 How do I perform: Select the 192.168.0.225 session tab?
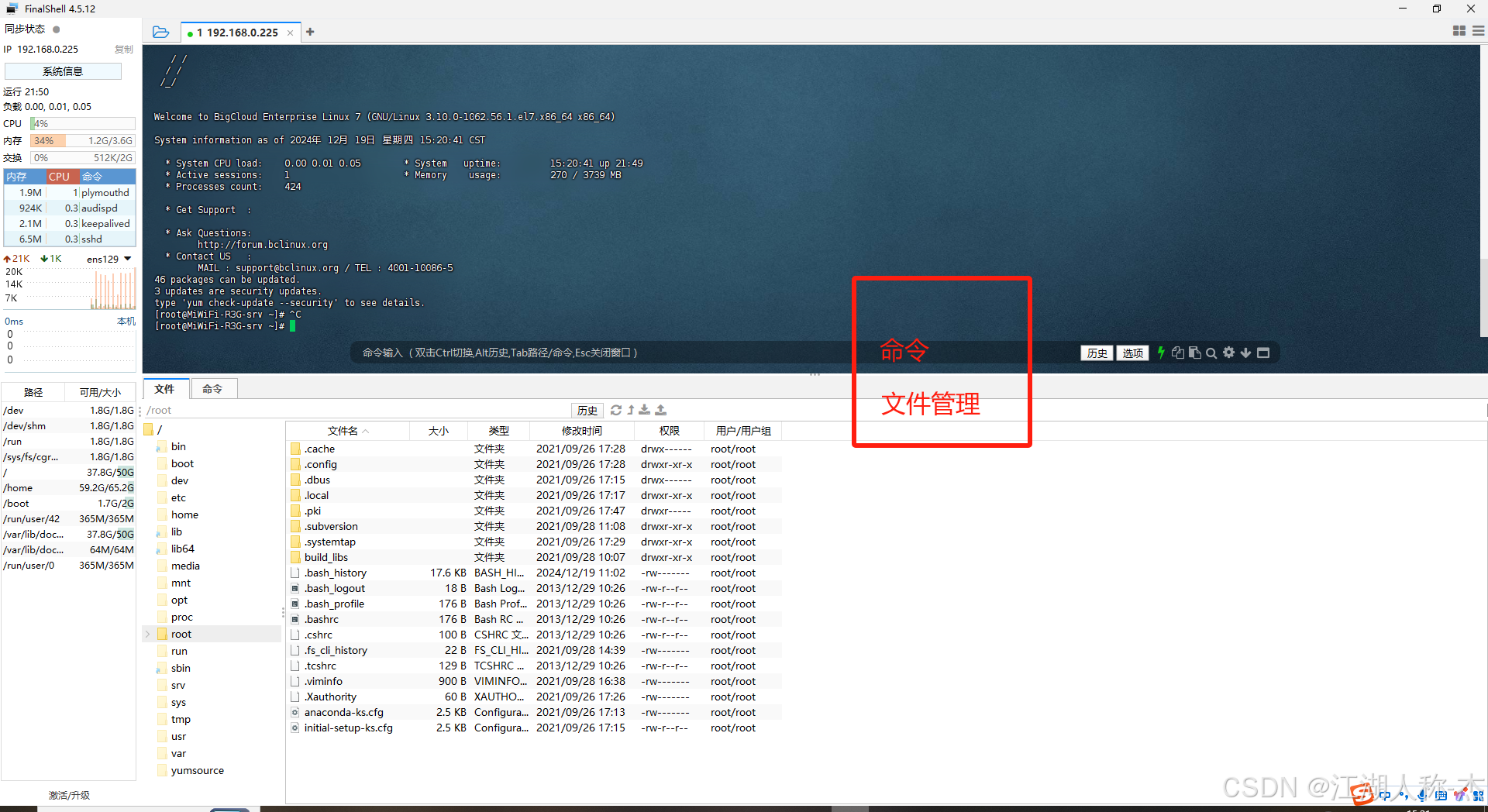241,33
